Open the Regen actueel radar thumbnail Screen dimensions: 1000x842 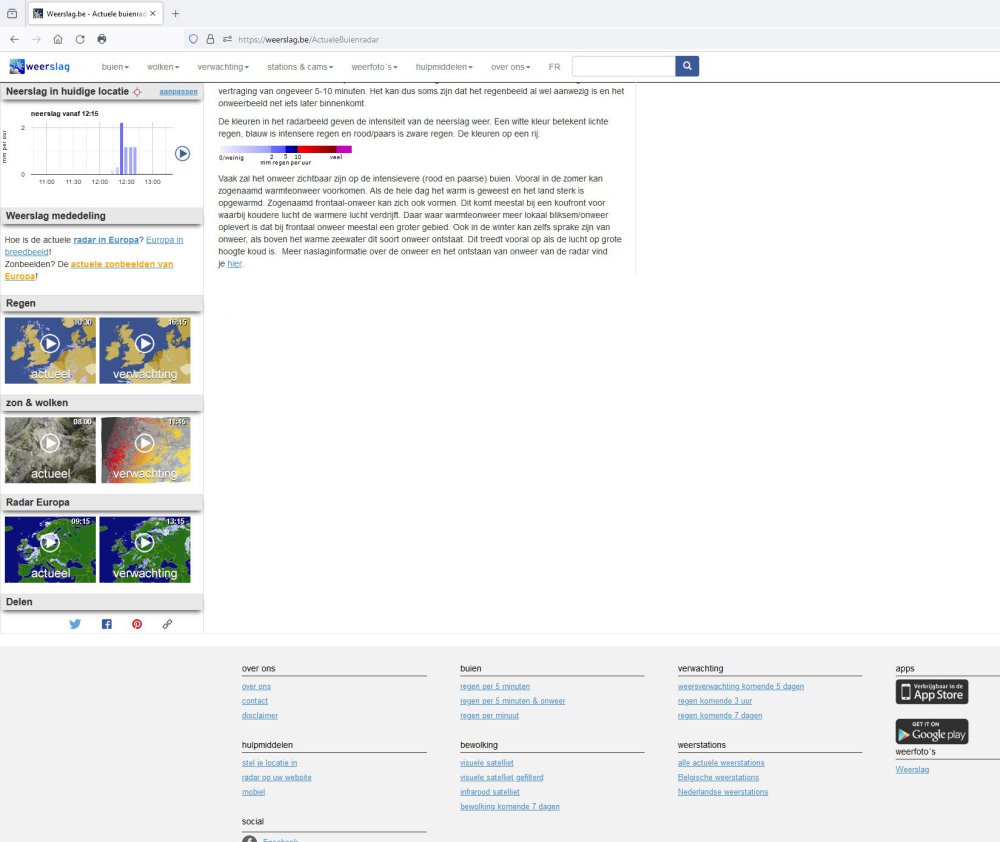click(x=50, y=350)
